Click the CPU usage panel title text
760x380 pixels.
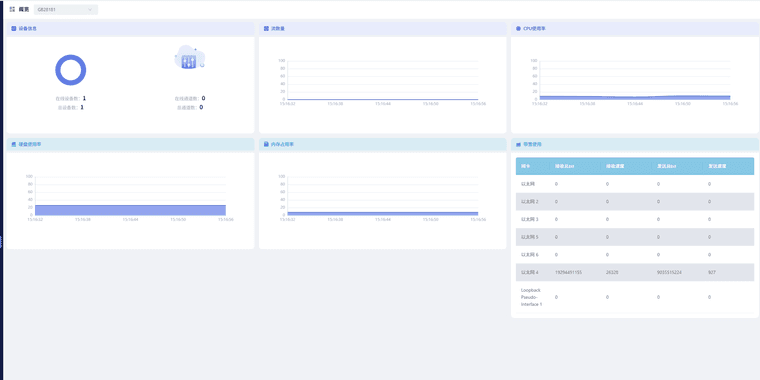535,29
